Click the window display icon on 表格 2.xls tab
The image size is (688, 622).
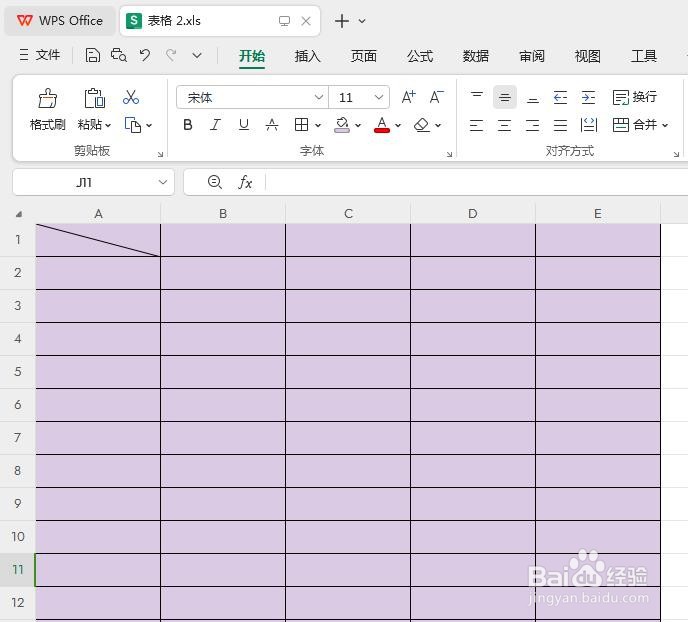(x=284, y=21)
